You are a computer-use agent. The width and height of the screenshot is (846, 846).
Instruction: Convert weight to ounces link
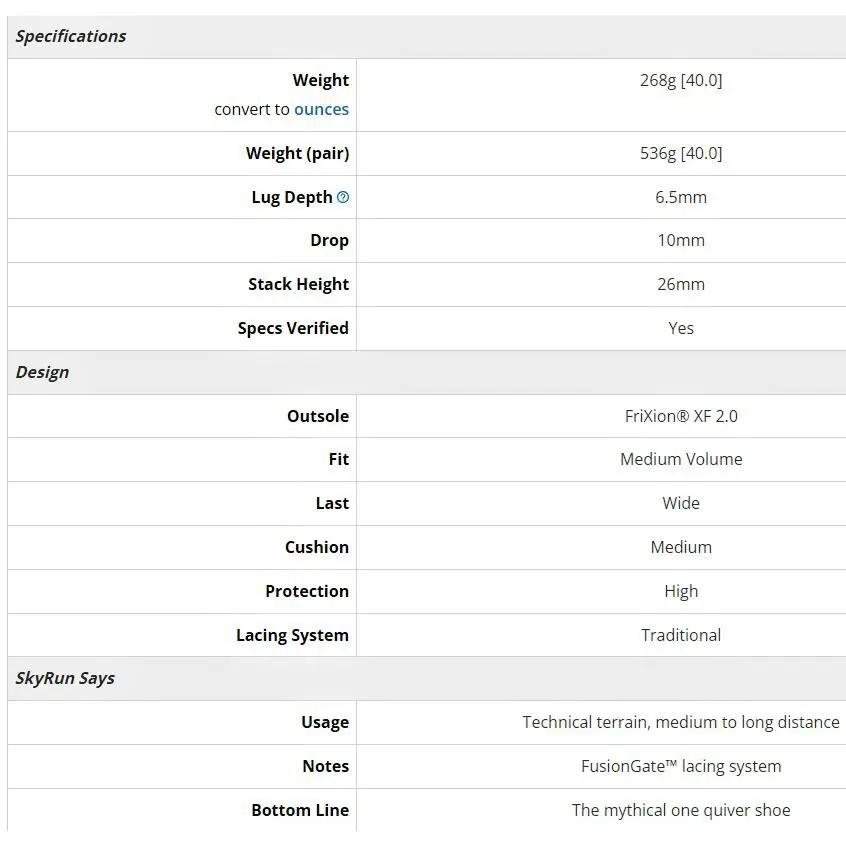pos(321,110)
